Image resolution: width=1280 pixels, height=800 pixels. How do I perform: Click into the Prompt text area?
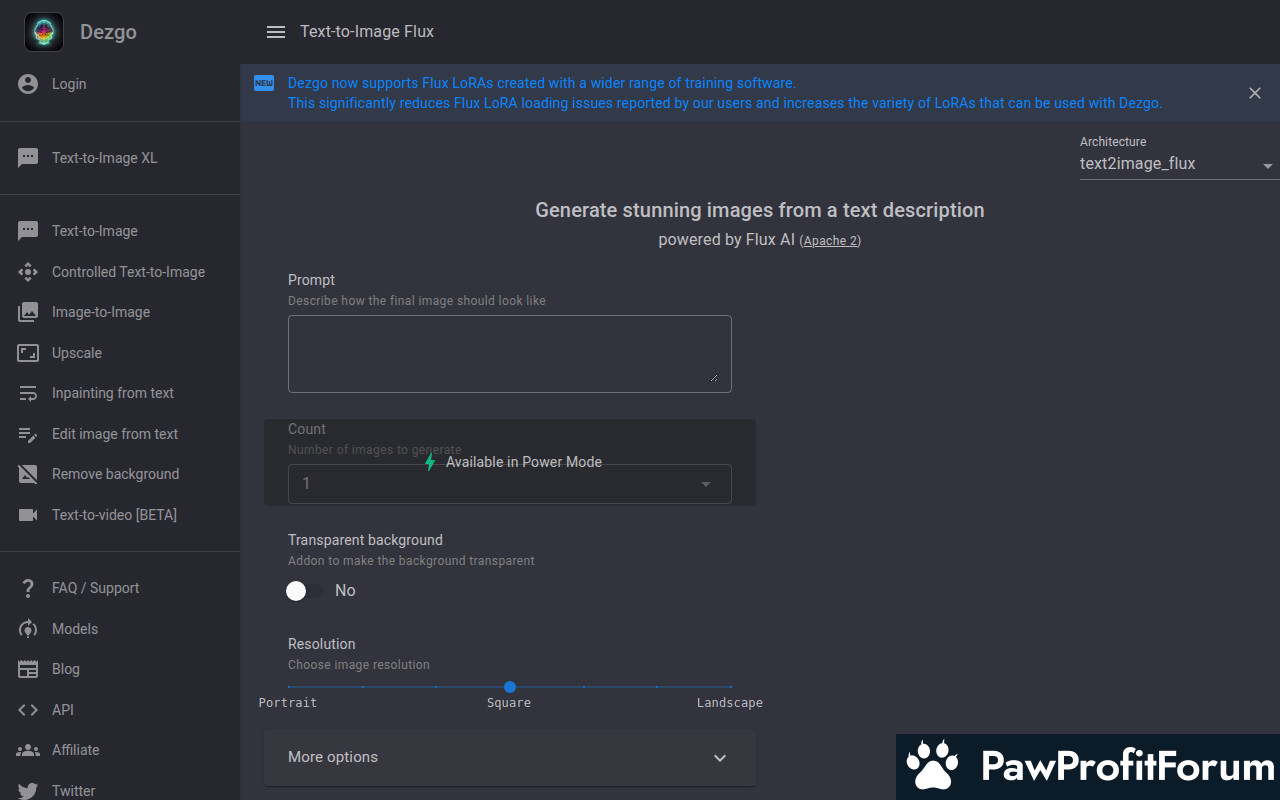510,354
